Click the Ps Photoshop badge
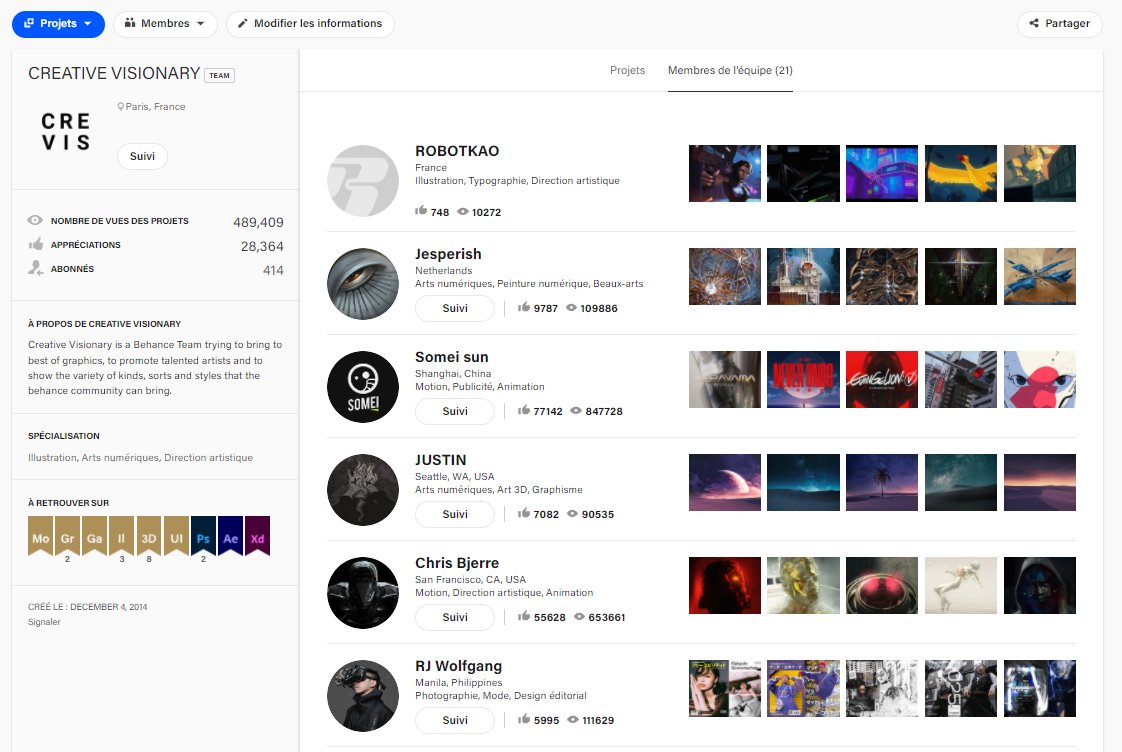Screen dimensions: 1122x752 (x=203, y=536)
